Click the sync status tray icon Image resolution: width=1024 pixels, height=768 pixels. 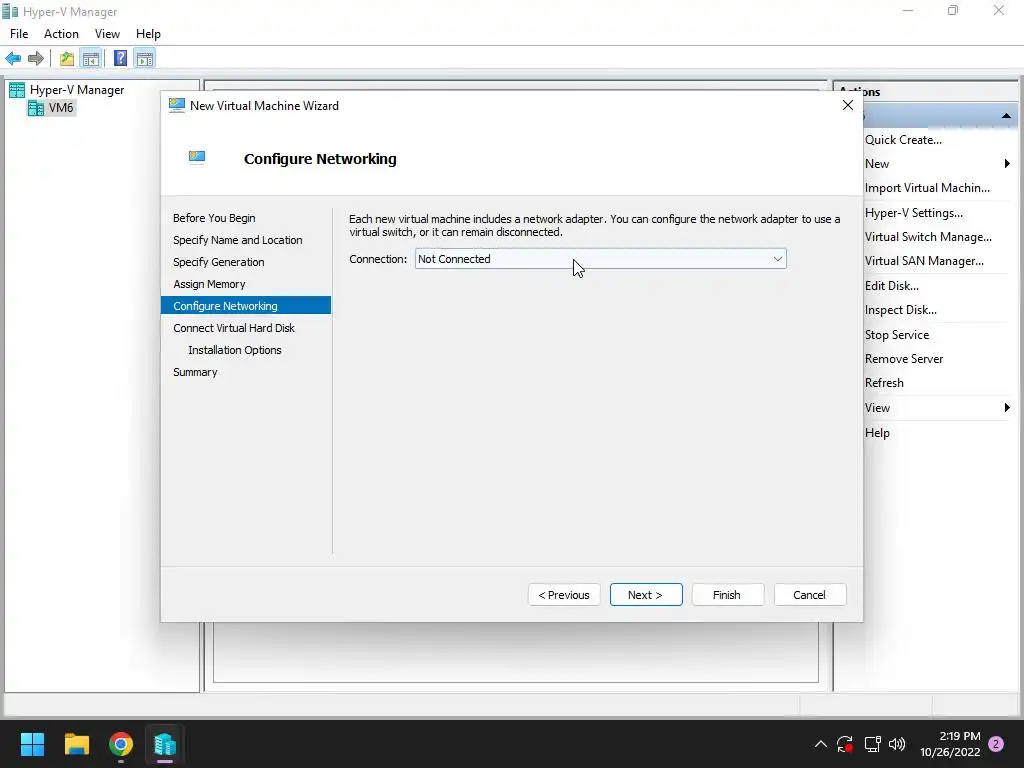[845, 744]
